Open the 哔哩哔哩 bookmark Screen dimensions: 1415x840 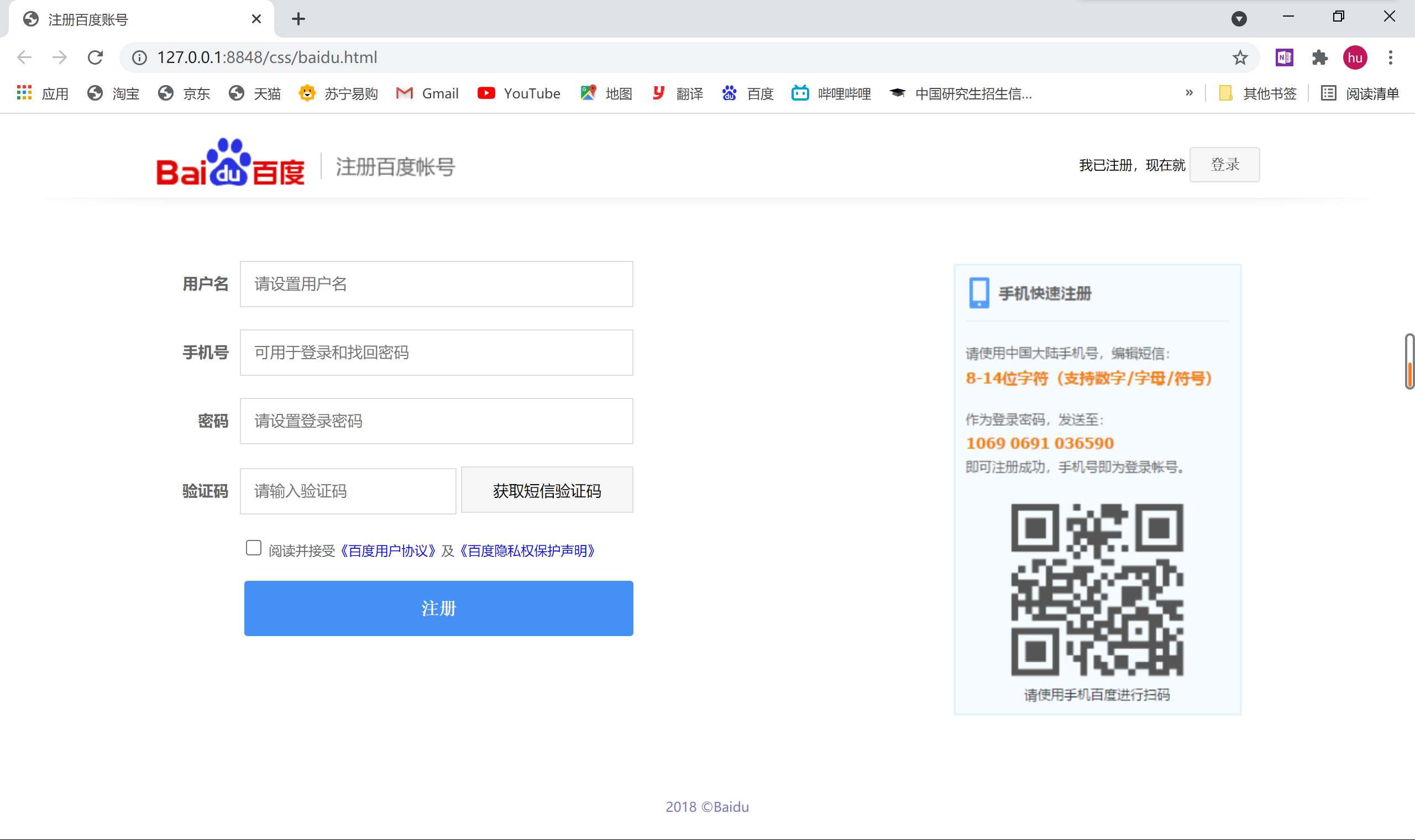coord(831,93)
